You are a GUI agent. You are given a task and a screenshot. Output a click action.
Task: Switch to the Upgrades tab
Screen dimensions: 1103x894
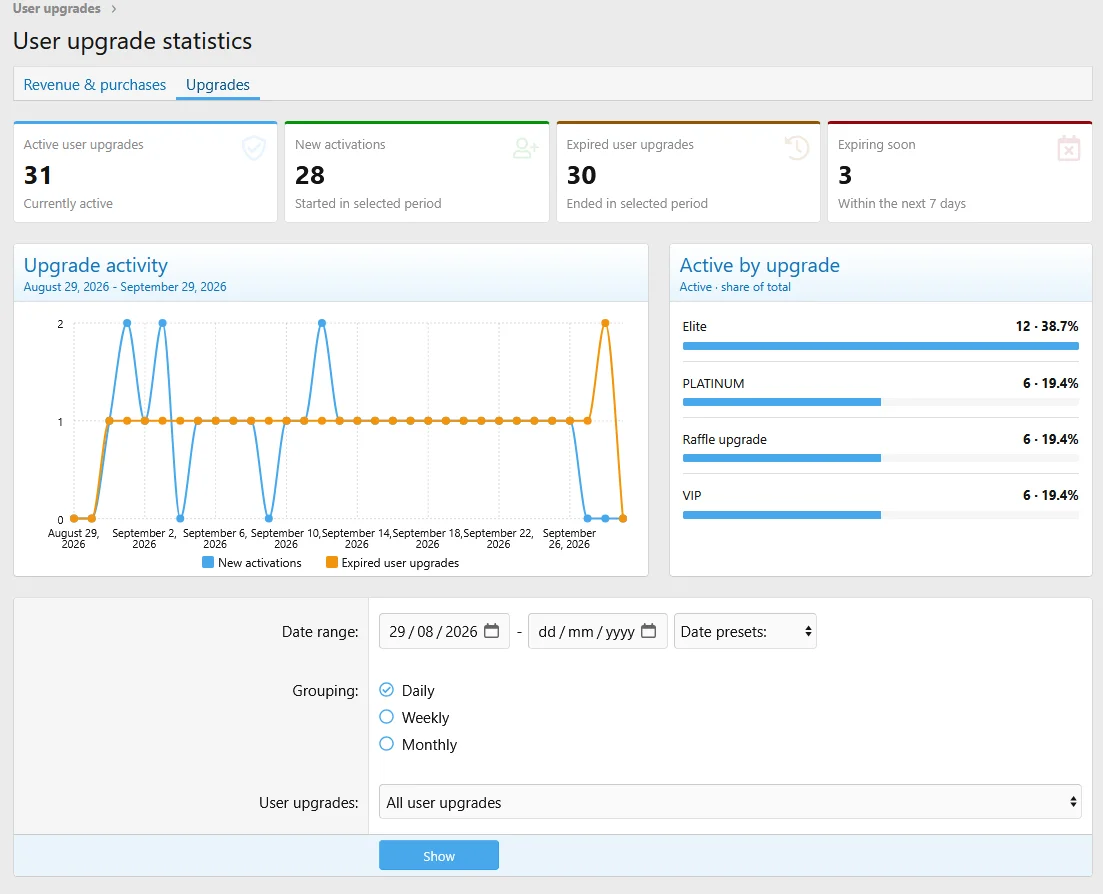tap(217, 84)
